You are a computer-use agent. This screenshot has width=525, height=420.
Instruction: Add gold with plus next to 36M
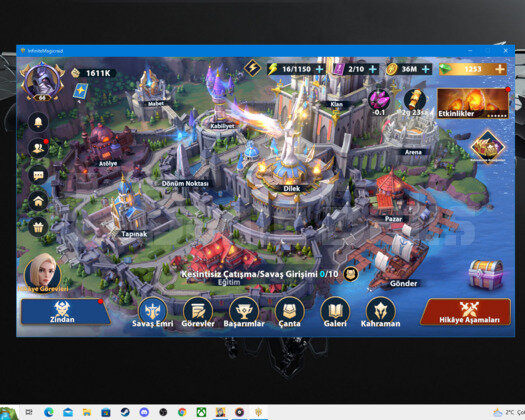click(x=426, y=69)
